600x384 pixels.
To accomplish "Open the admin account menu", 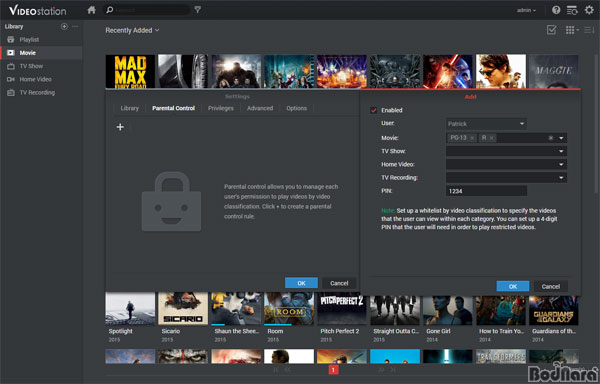I will click(x=527, y=10).
